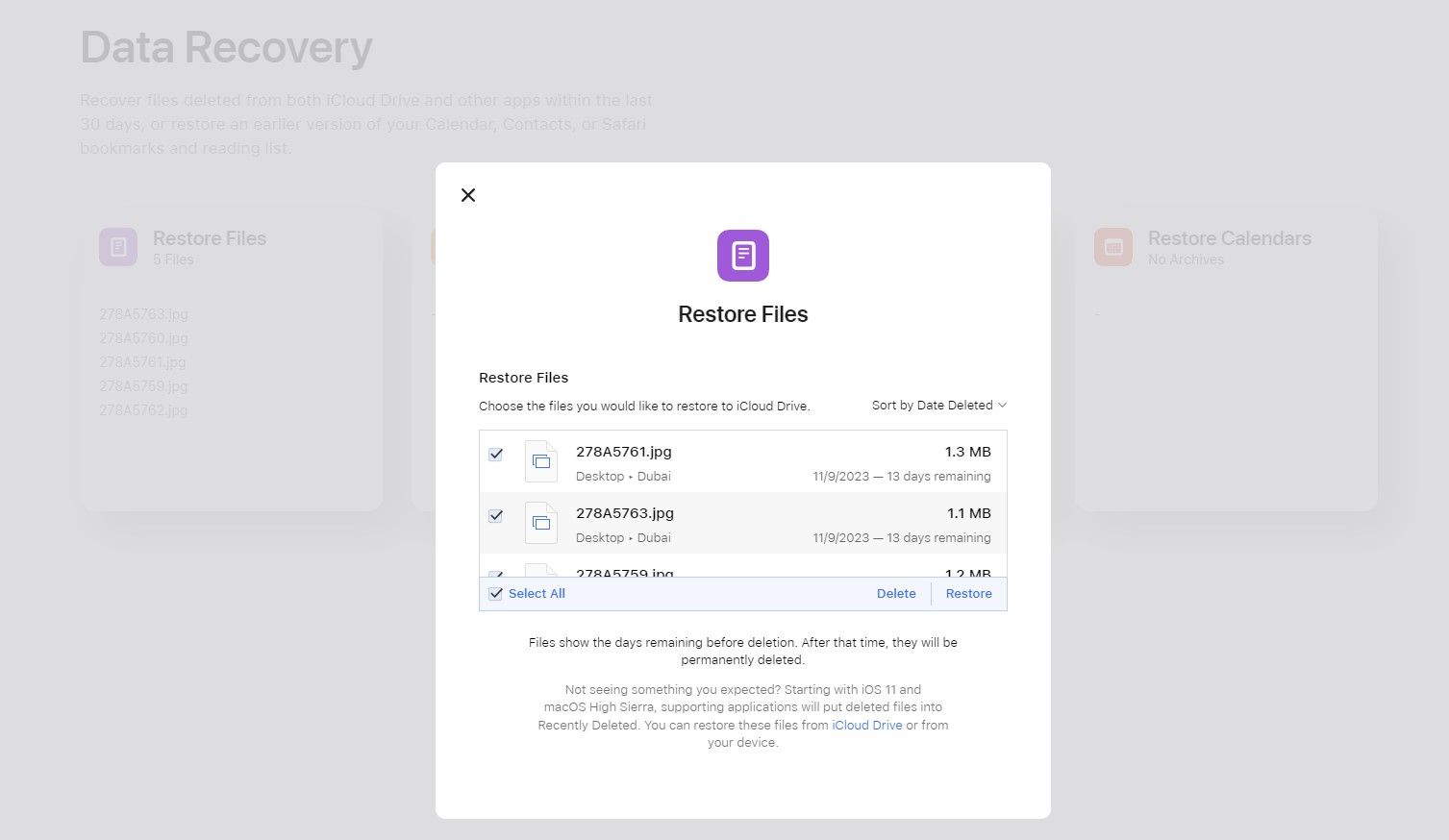1449x840 pixels.
Task: Click the file icon for 278A5763.jpg
Action: (x=541, y=524)
